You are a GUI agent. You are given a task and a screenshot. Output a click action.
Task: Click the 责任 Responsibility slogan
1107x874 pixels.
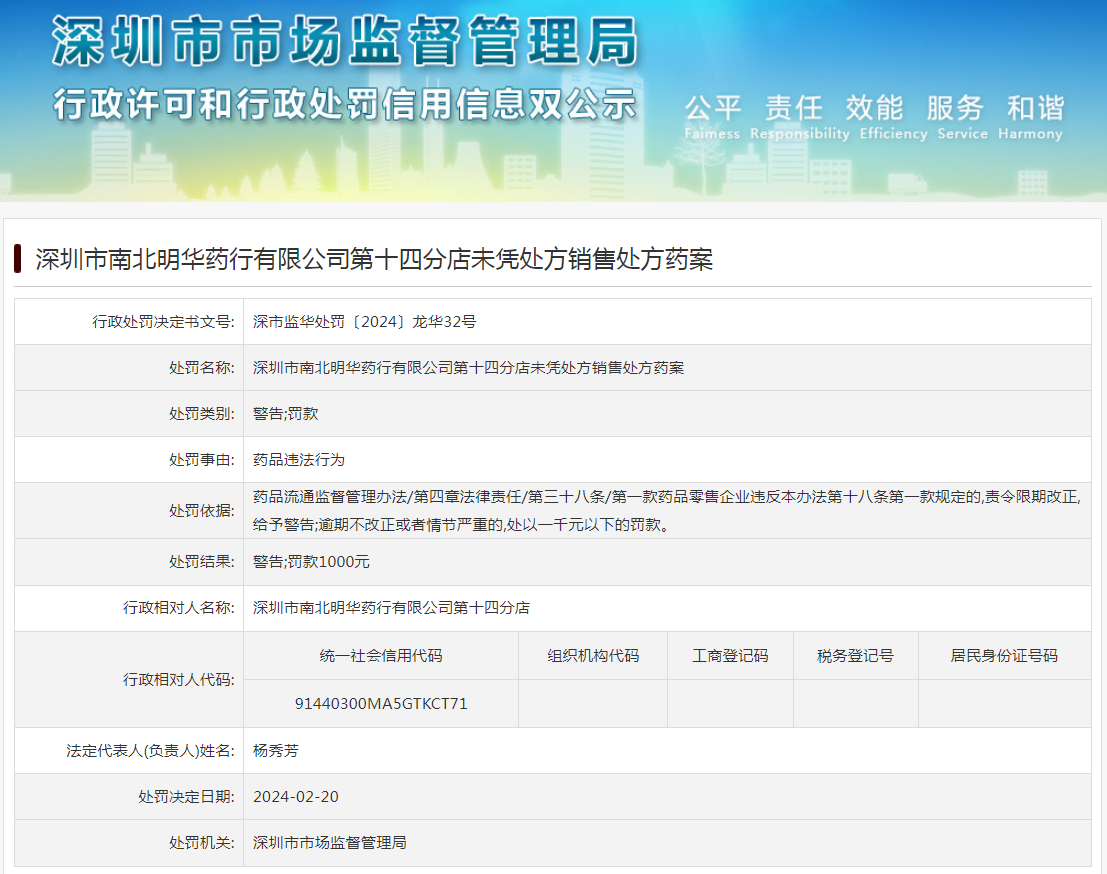799,117
